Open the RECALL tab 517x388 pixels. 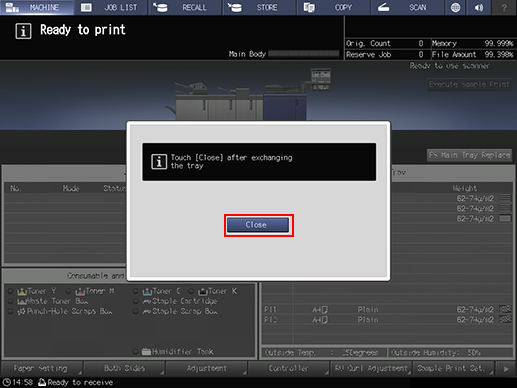[185, 7]
